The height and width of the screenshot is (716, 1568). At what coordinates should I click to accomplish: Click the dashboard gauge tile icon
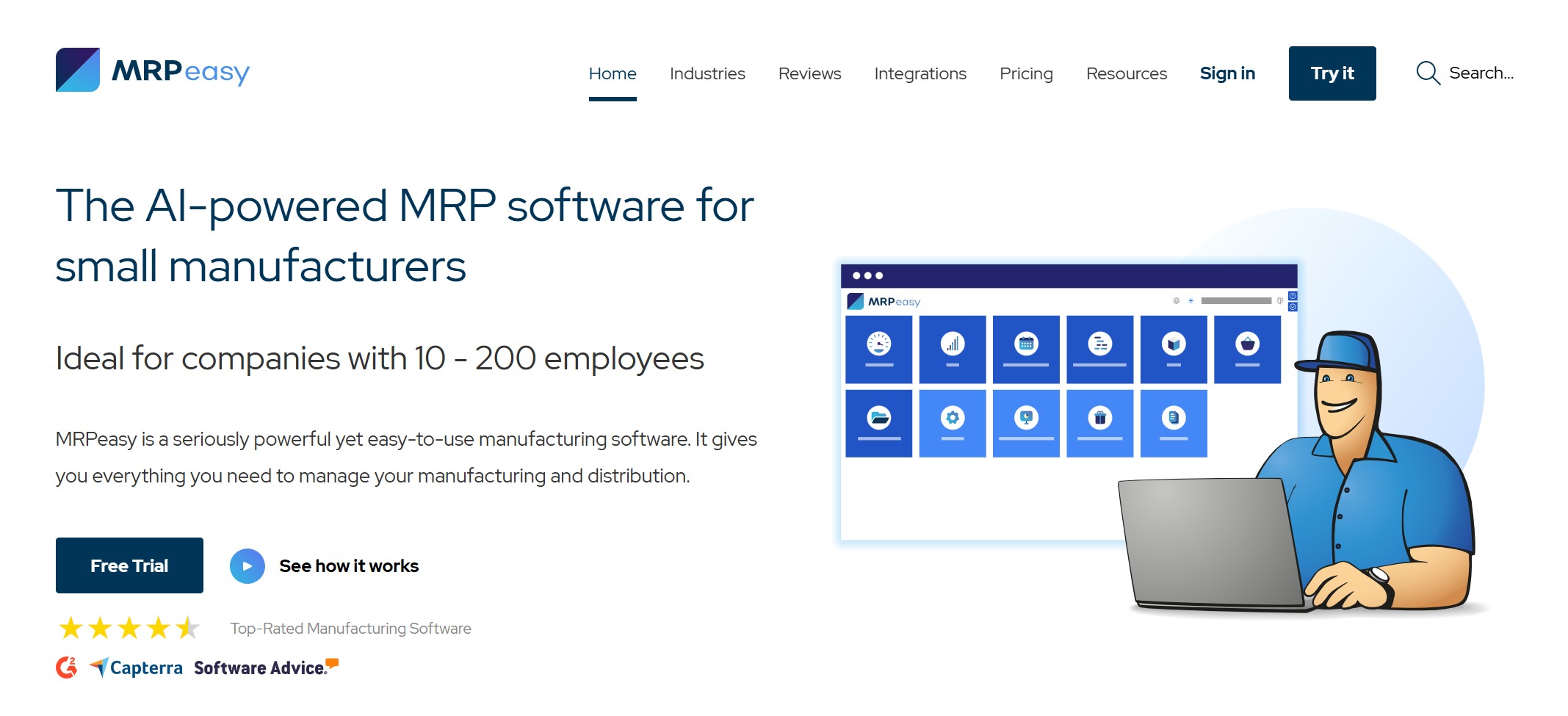pos(878,344)
